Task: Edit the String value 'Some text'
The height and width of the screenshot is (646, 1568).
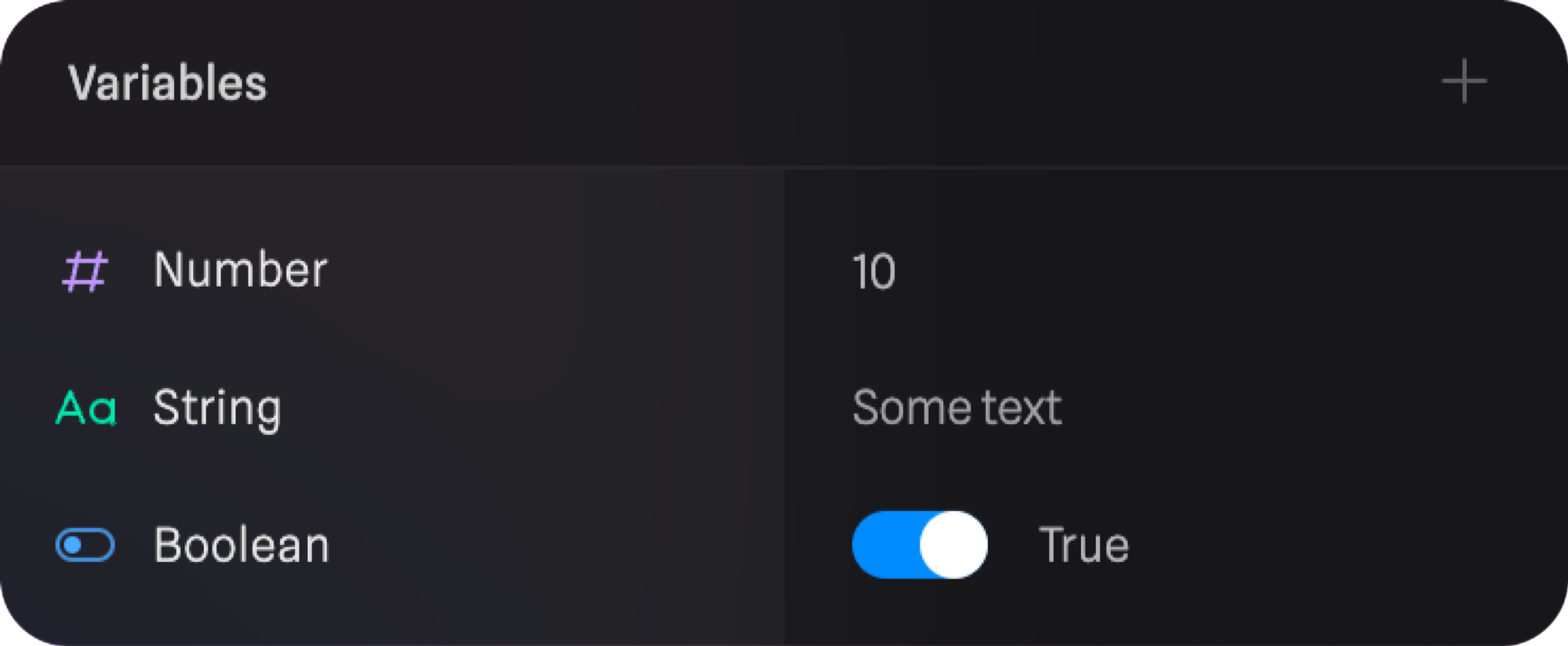Action: (956, 408)
